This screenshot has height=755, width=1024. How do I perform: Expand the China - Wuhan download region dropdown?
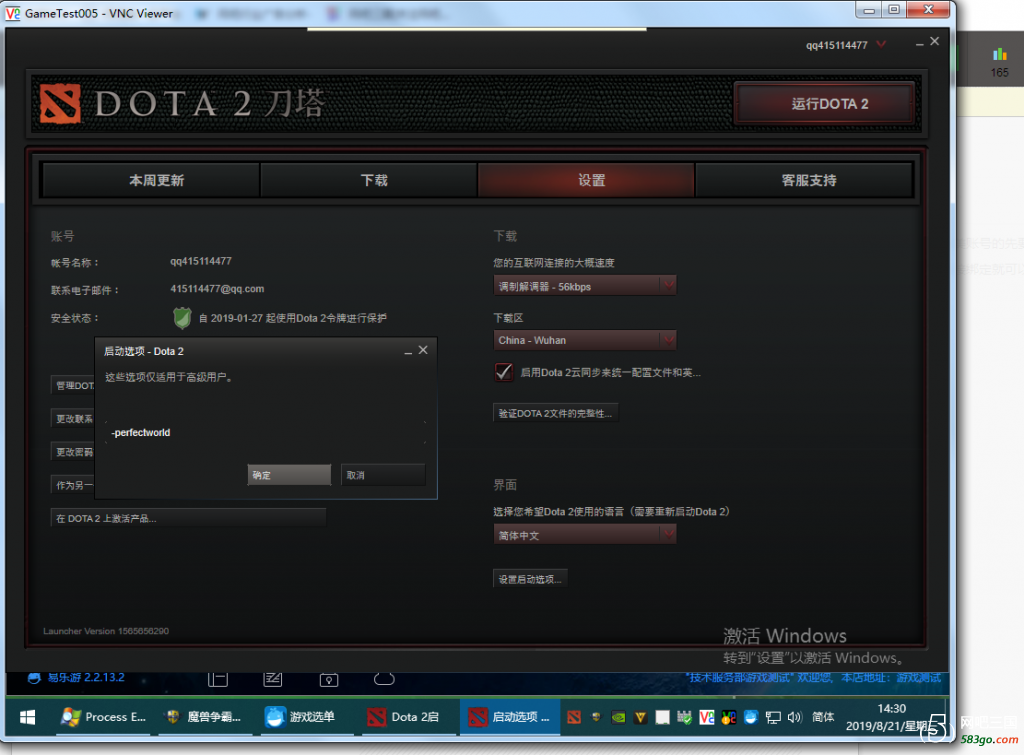point(584,340)
